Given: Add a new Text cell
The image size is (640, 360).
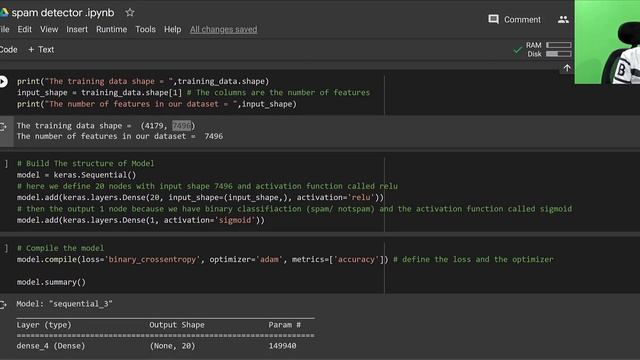Looking at the screenshot, I should click(41, 49).
